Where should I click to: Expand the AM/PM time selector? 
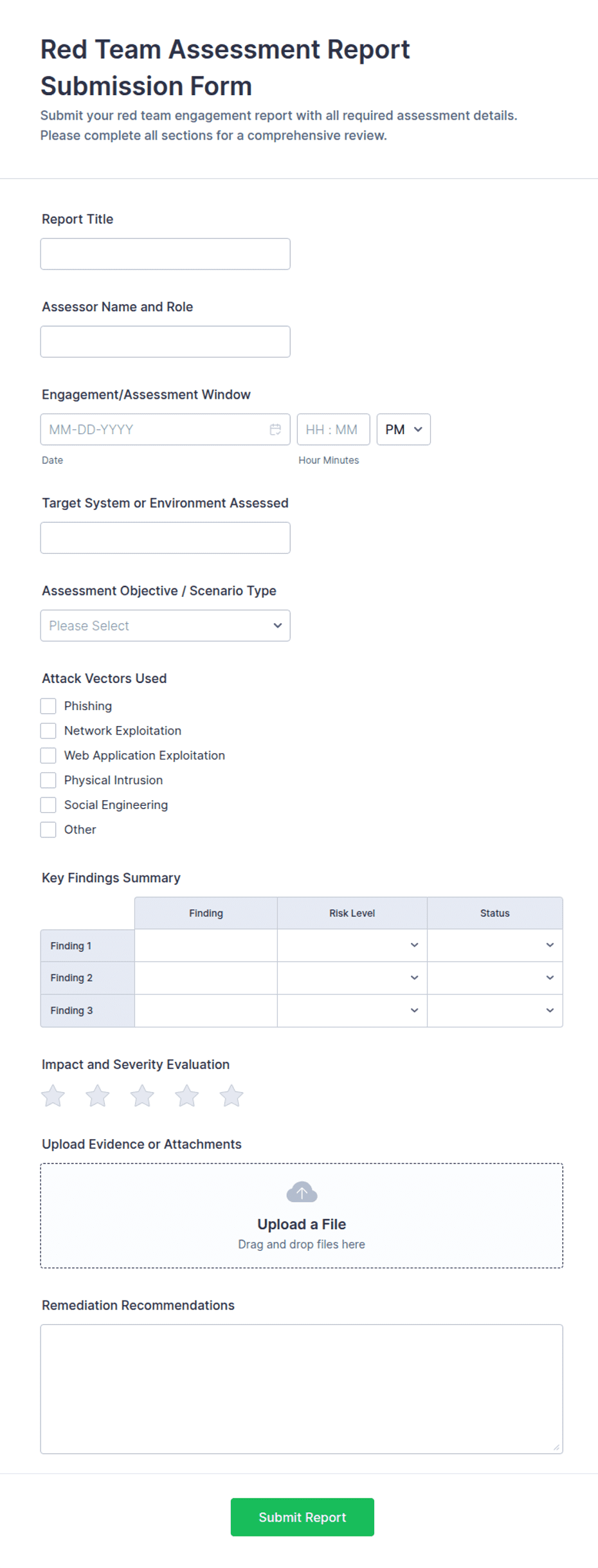404,430
